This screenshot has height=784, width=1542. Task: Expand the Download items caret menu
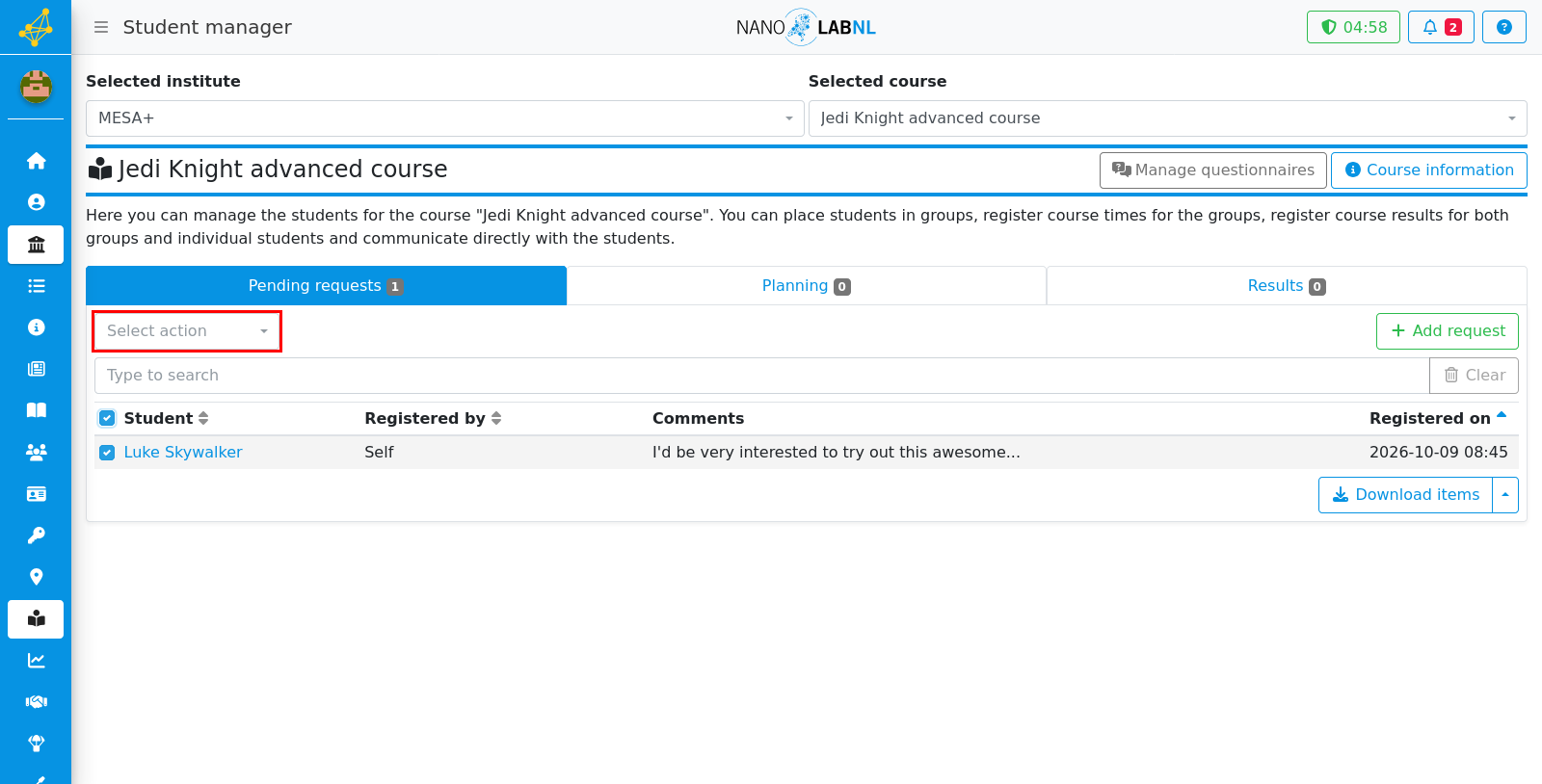click(x=1505, y=495)
